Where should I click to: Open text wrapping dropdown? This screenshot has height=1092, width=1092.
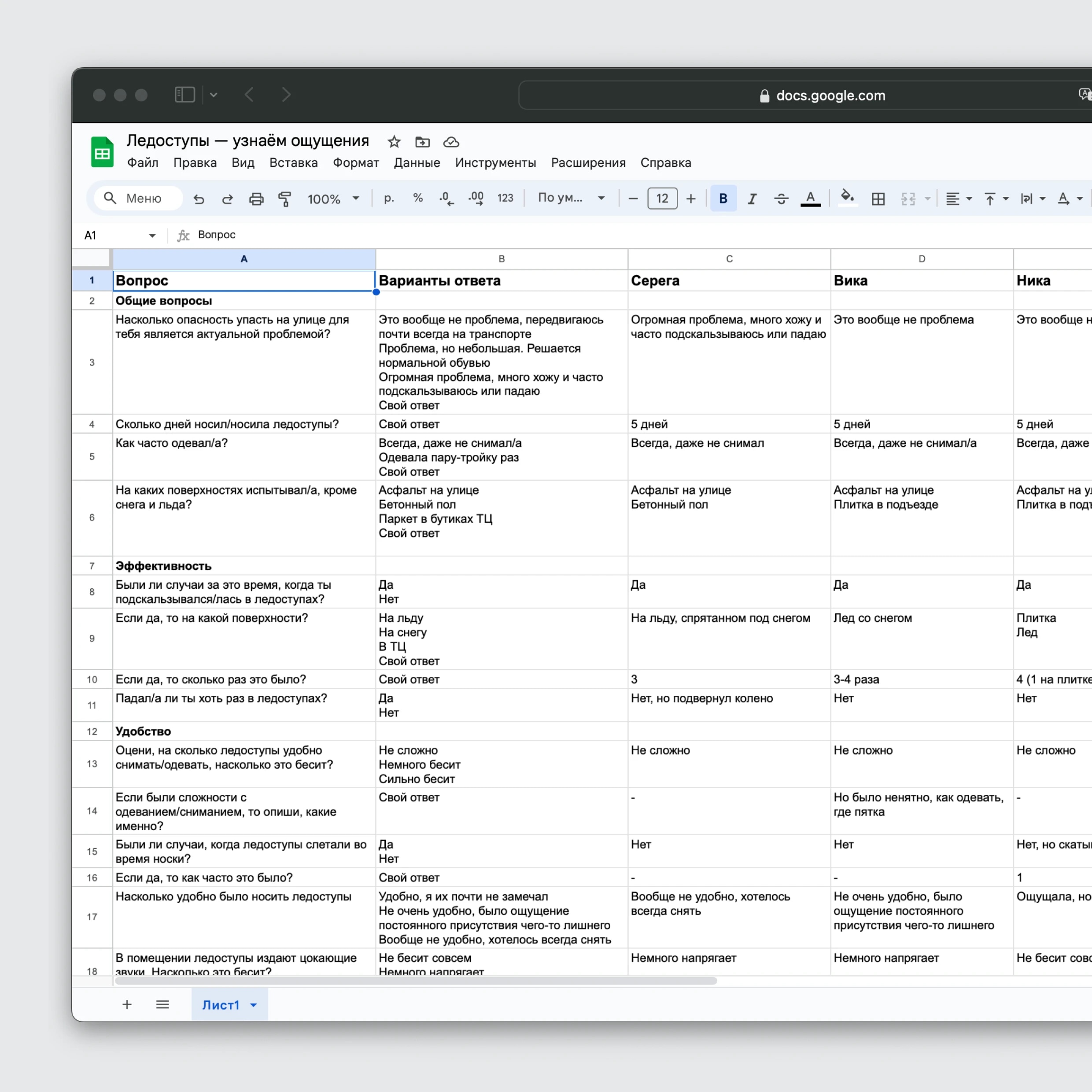pyautogui.click(x=1033, y=199)
